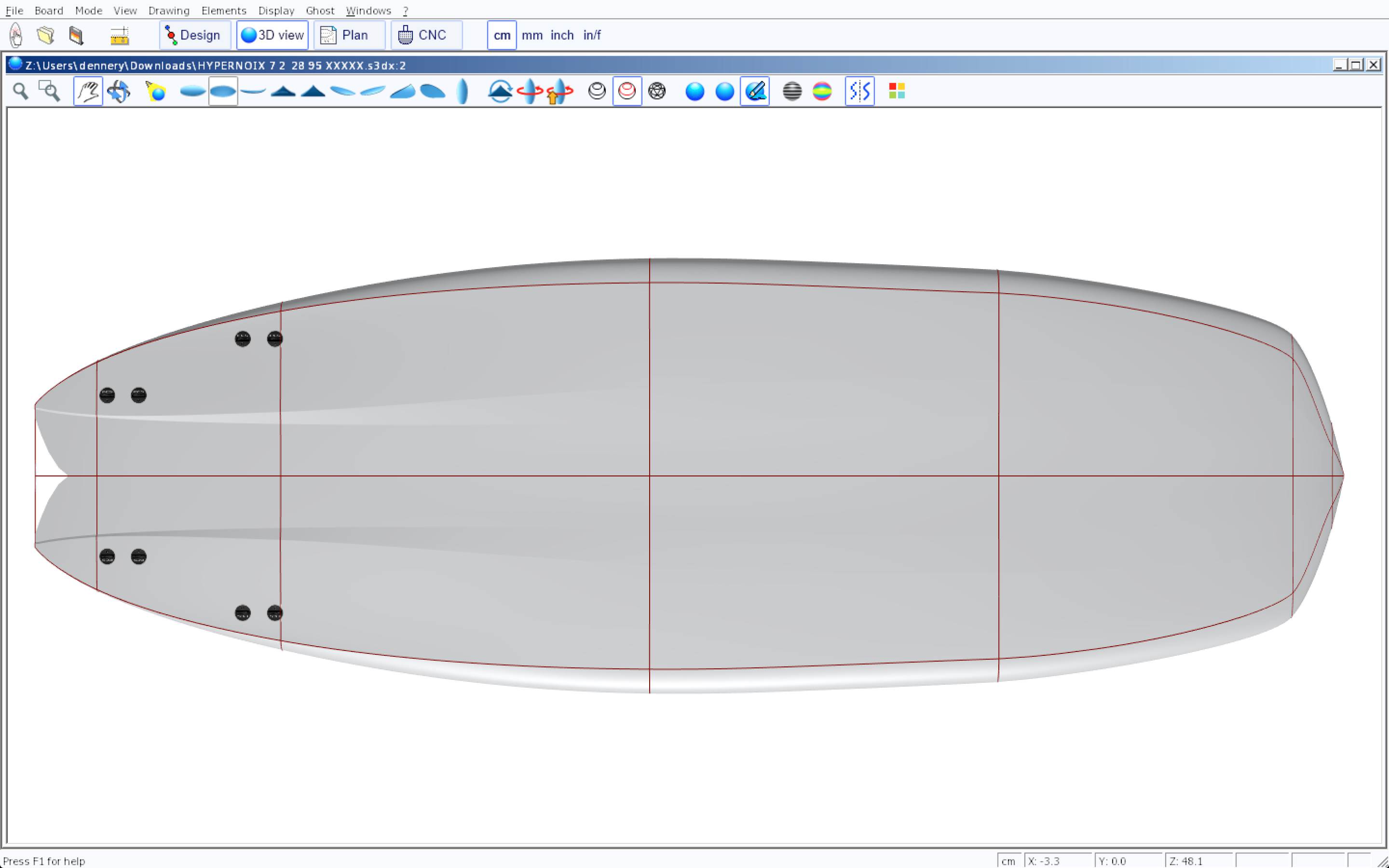The height and width of the screenshot is (868, 1389).
Task: Activate the 3D rotate view tool
Action: (x=118, y=91)
